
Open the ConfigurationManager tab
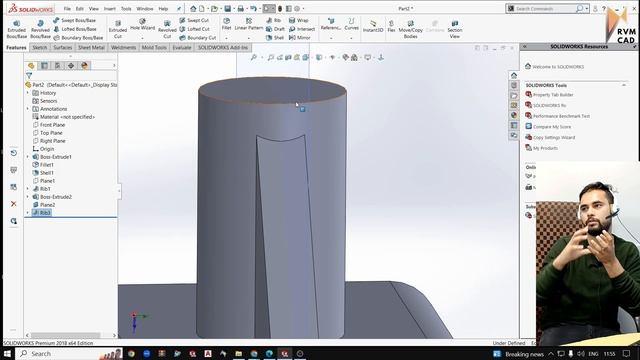pyautogui.click(x=58, y=66)
